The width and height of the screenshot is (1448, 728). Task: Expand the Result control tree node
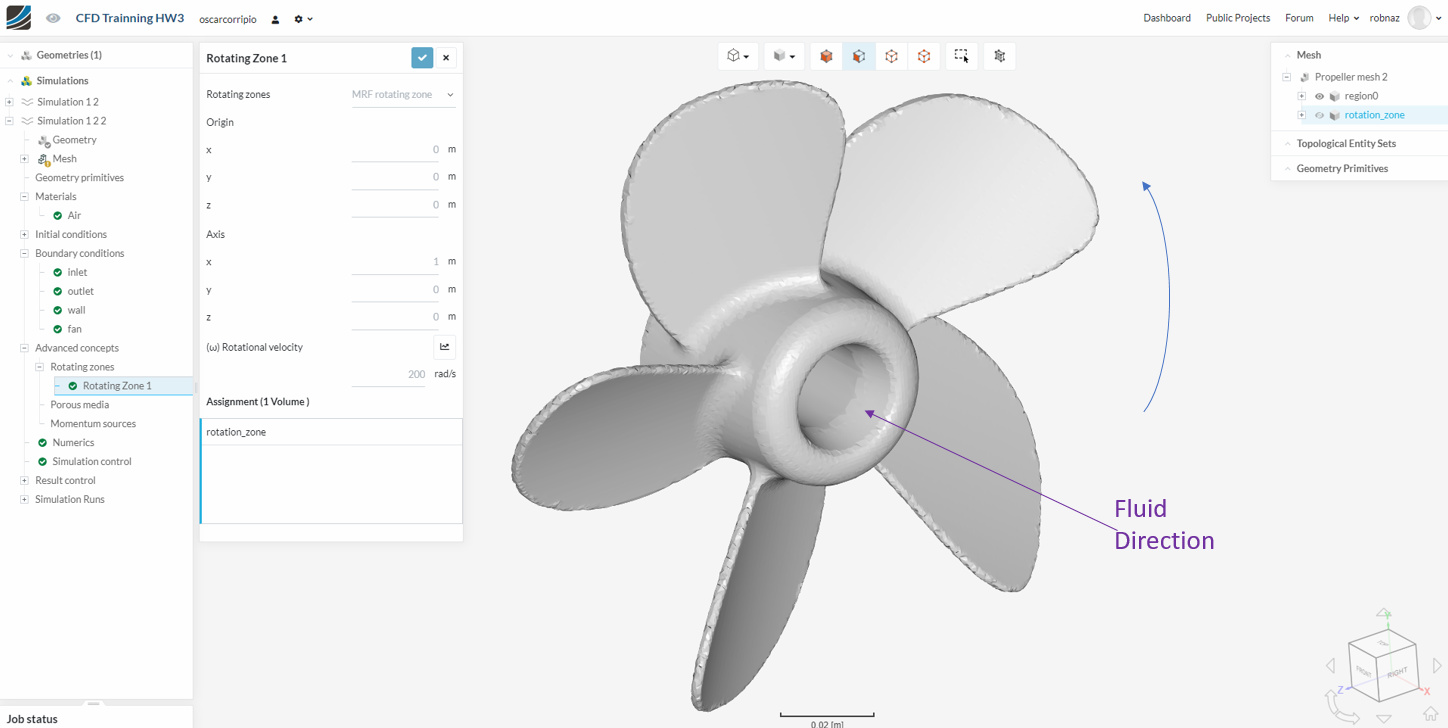(x=24, y=480)
